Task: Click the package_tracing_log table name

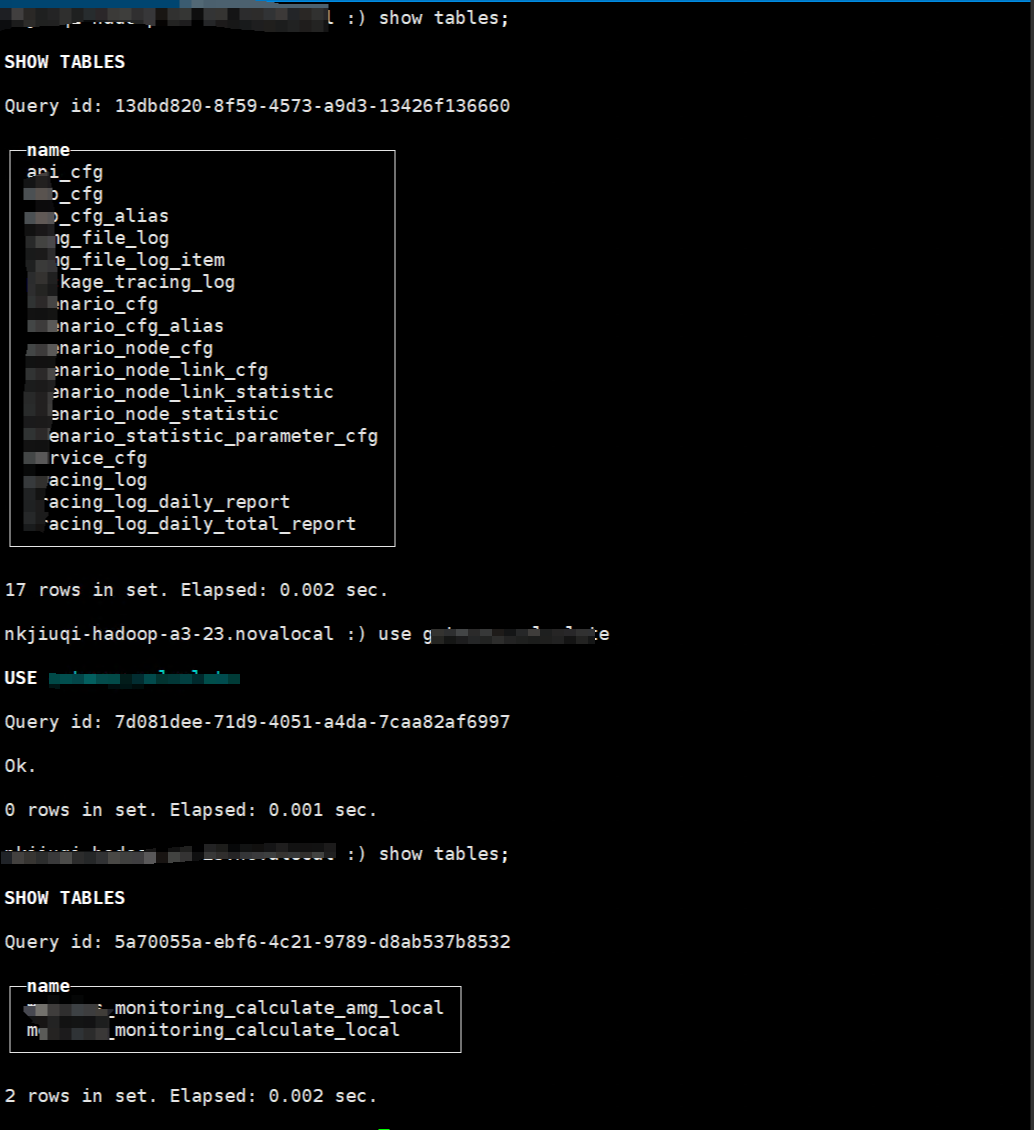Action: click(140, 282)
